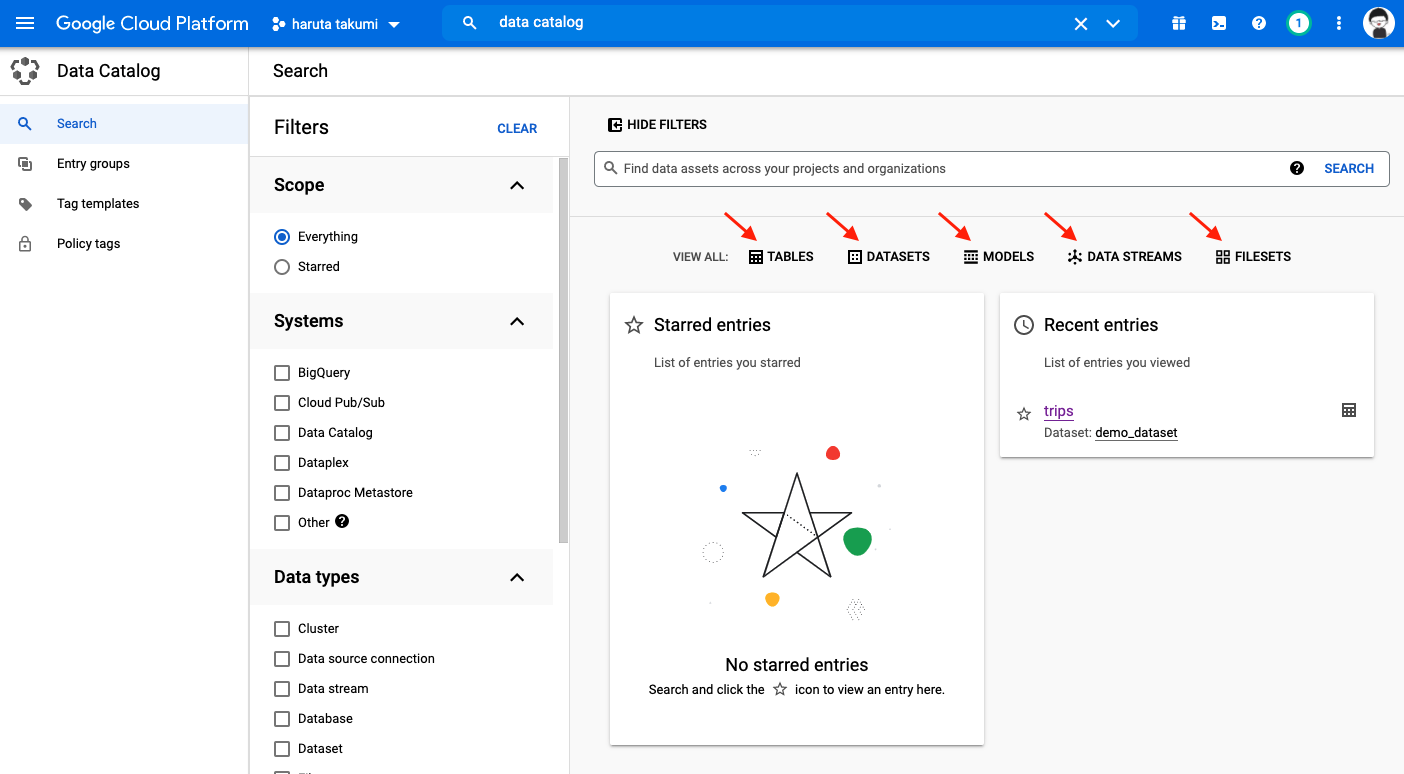Enable the BigQuery system filter
This screenshot has height=774, width=1404.
(281, 372)
